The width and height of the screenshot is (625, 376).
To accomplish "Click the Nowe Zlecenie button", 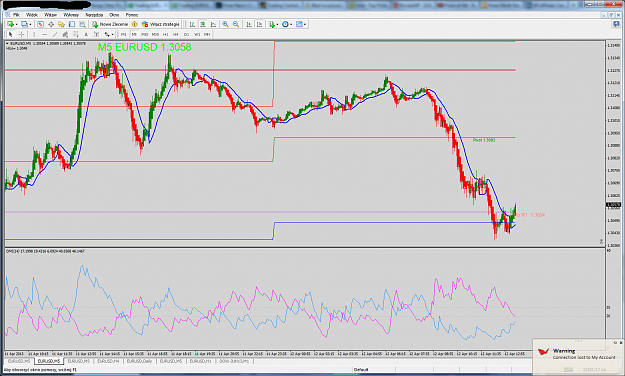I will (x=110, y=24).
